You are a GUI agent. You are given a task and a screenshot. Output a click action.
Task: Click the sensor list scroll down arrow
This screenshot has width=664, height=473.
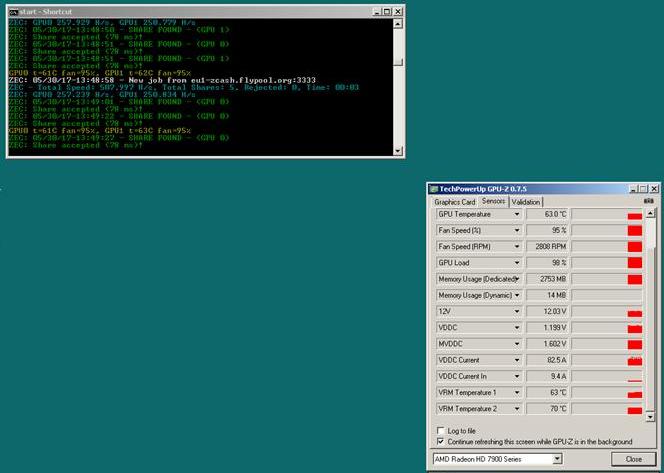click(650, 417)
